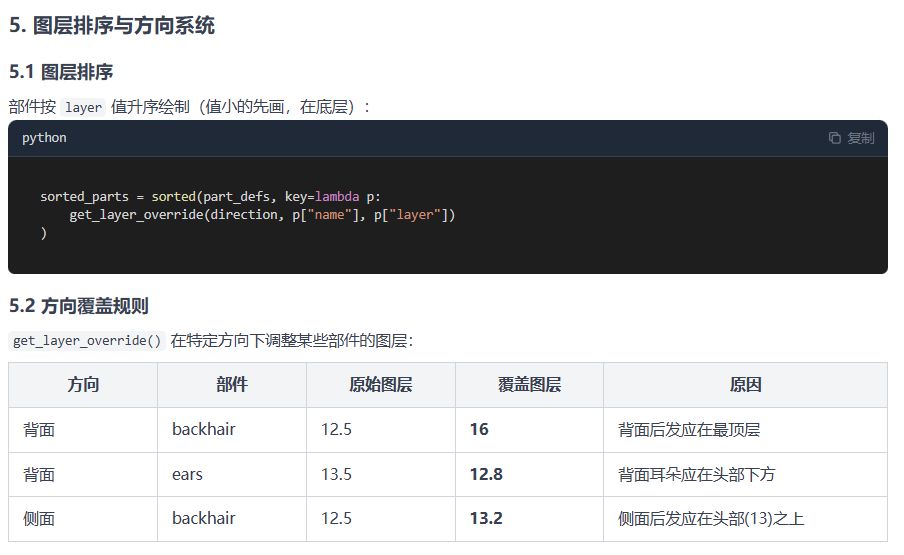The width and height of the screenshot is (904, 555).
Task: Click the inline code 'layer' in the description
Action: [84, 107]
